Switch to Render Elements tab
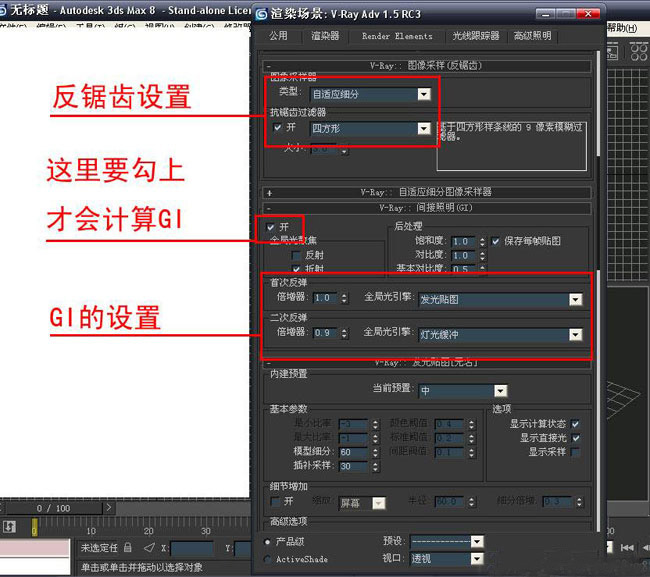This screenshot has height=577, width=650. 397,36
